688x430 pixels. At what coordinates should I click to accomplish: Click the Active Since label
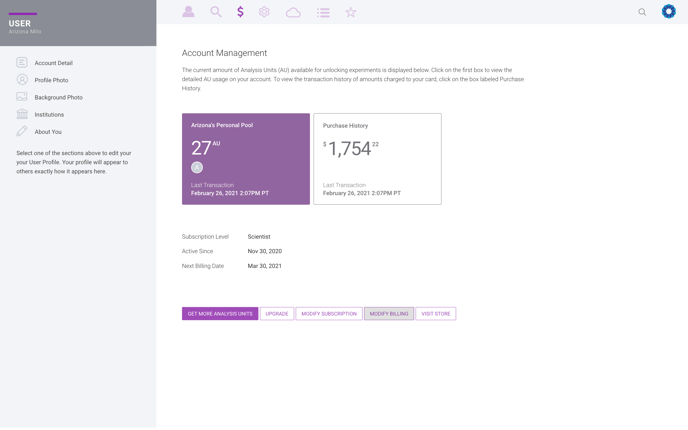197,251
